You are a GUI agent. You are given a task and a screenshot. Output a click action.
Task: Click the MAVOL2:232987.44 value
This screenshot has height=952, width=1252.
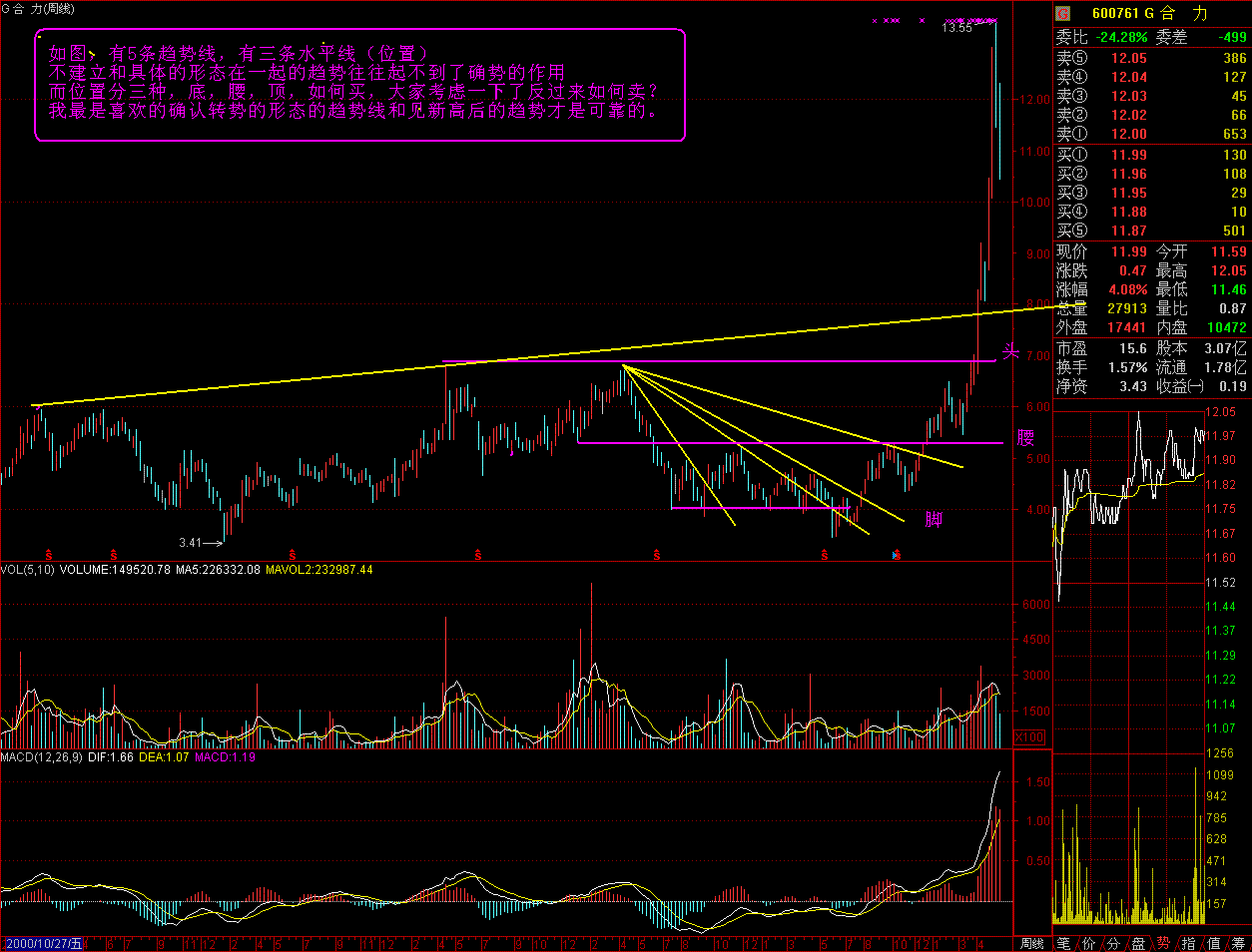tap(318, 570)
